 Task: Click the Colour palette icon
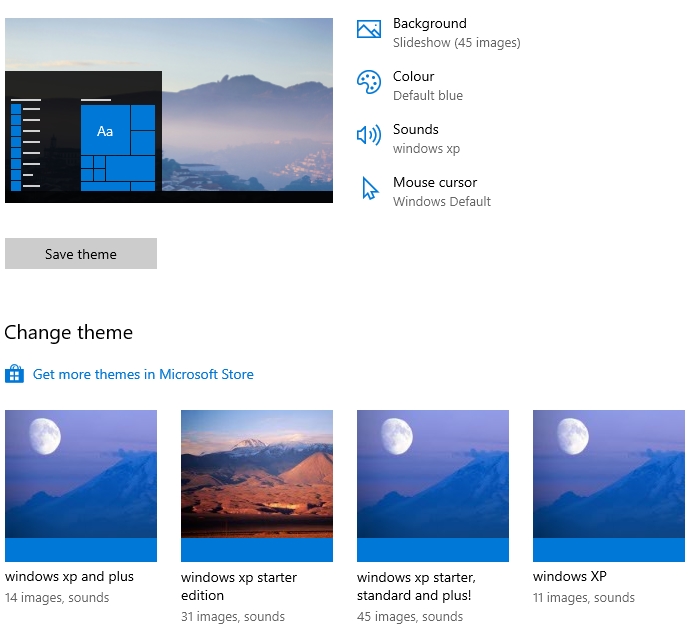(x=369, y=82)
